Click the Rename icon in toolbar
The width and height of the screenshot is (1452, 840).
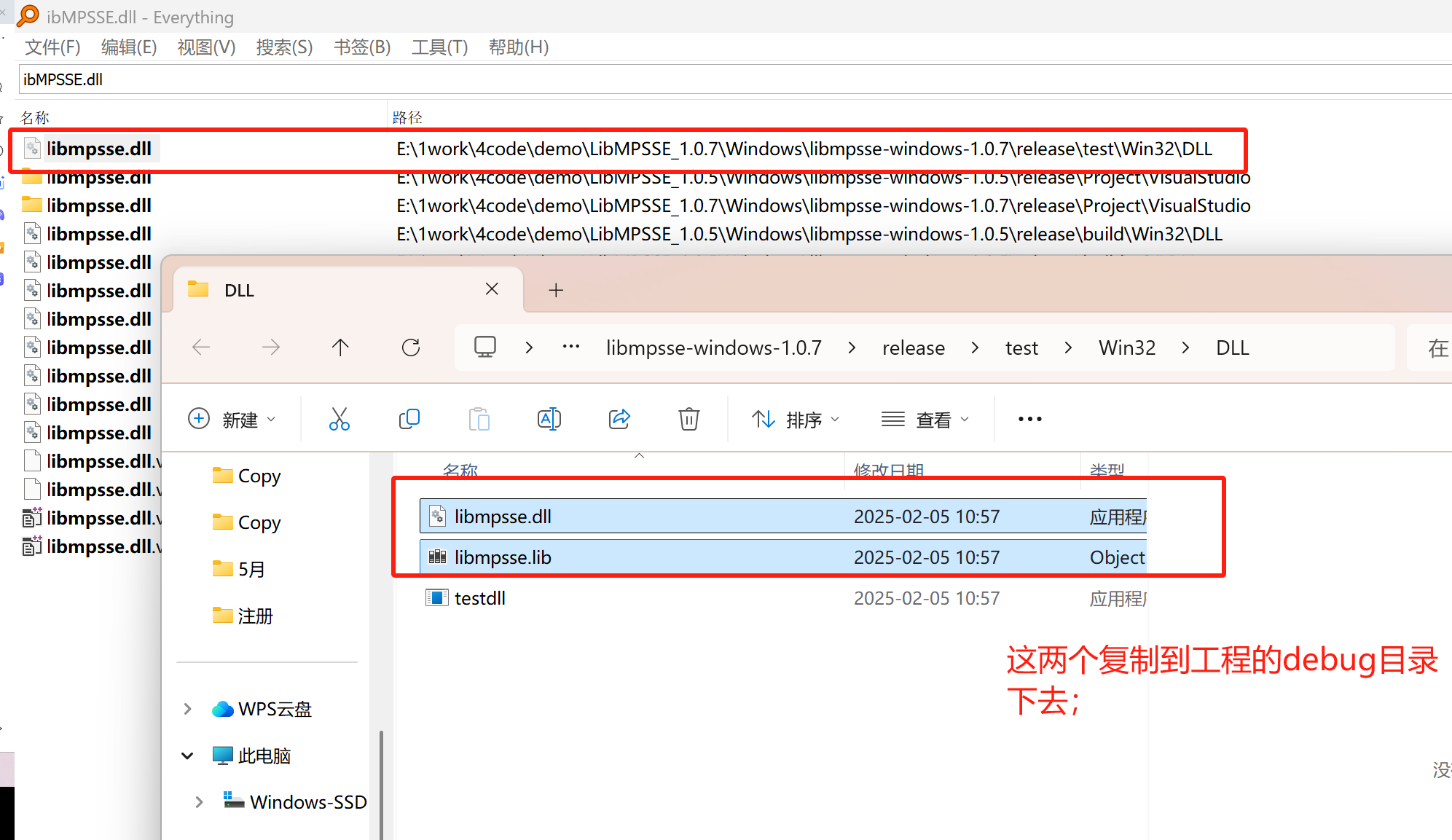tap(549, 419)
